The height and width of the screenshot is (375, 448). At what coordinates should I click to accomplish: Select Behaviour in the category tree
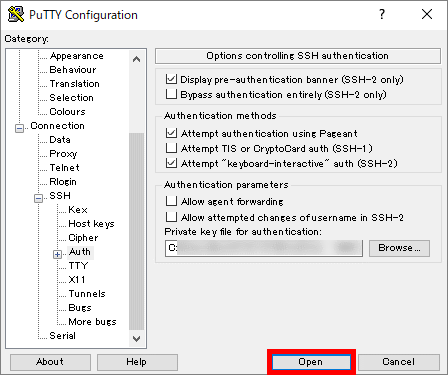[73, 70]
